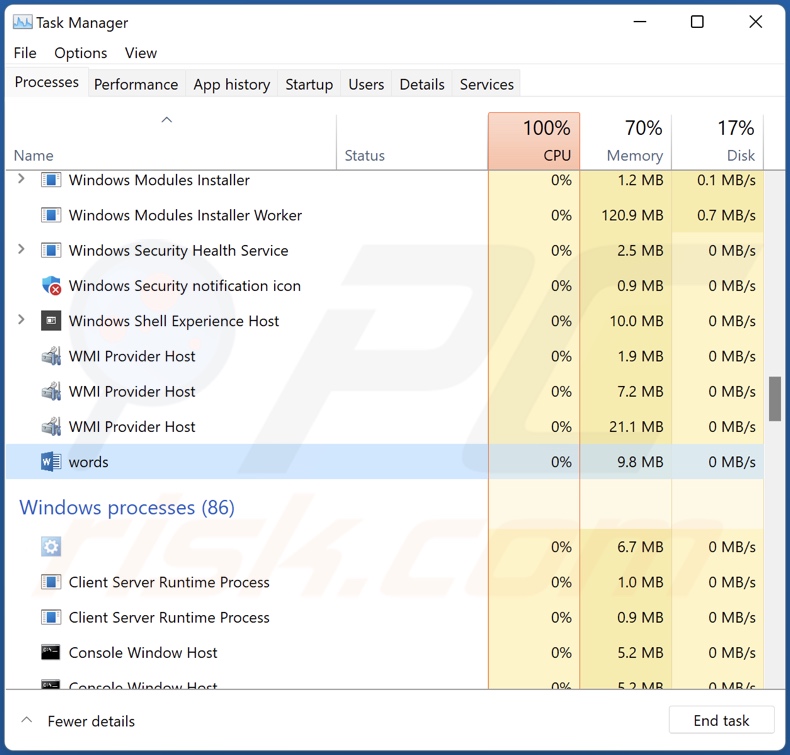Image resolution: width=790 pixels, height=755 pixels.
Task: Click the WMI Provider Host icon with 1.9 MB
Action: coord(51,356)
